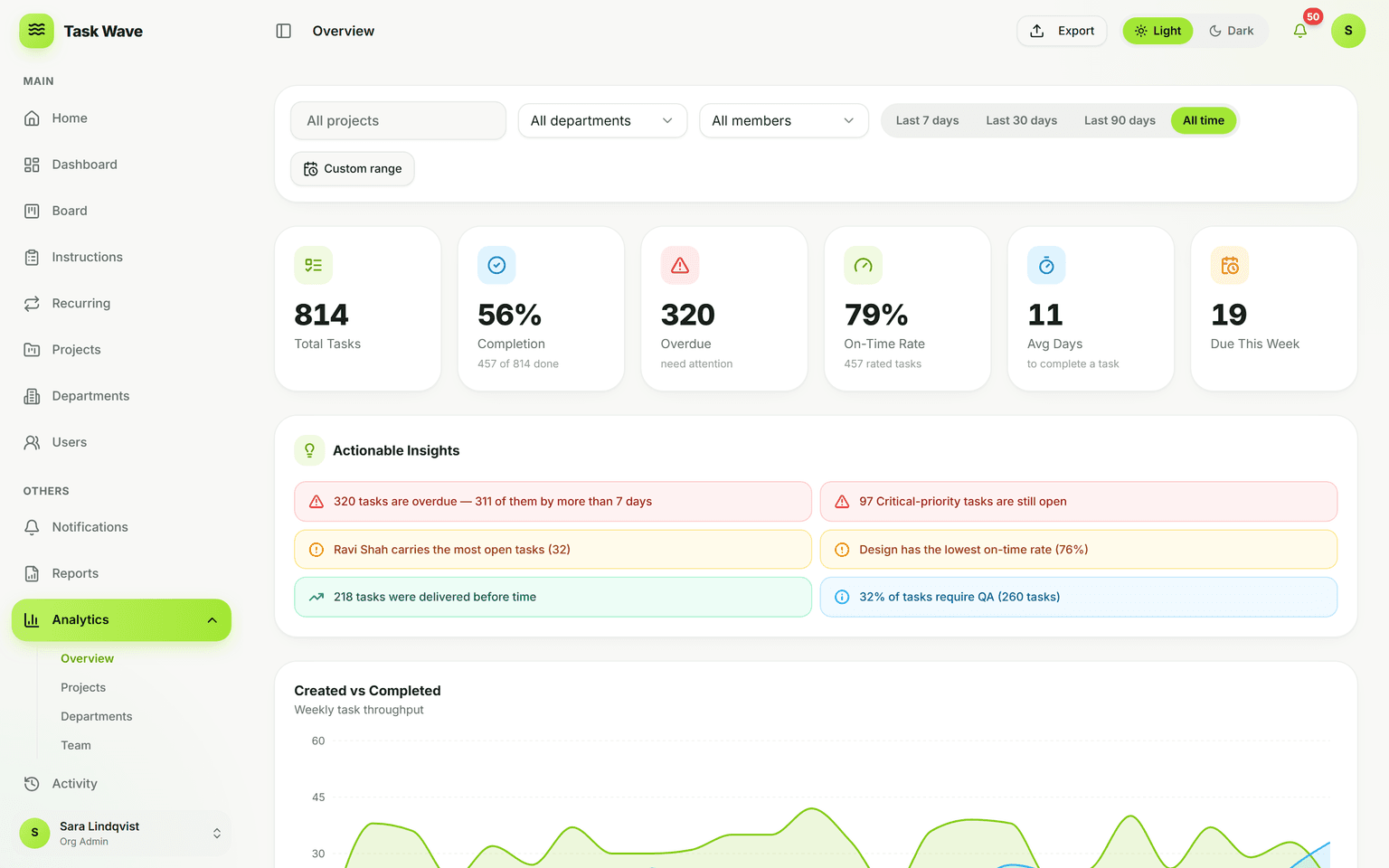Click the Ravi Shah open tasks insight
The height and width of the screenshot is (868, 1389).
[x=553, y=550]
